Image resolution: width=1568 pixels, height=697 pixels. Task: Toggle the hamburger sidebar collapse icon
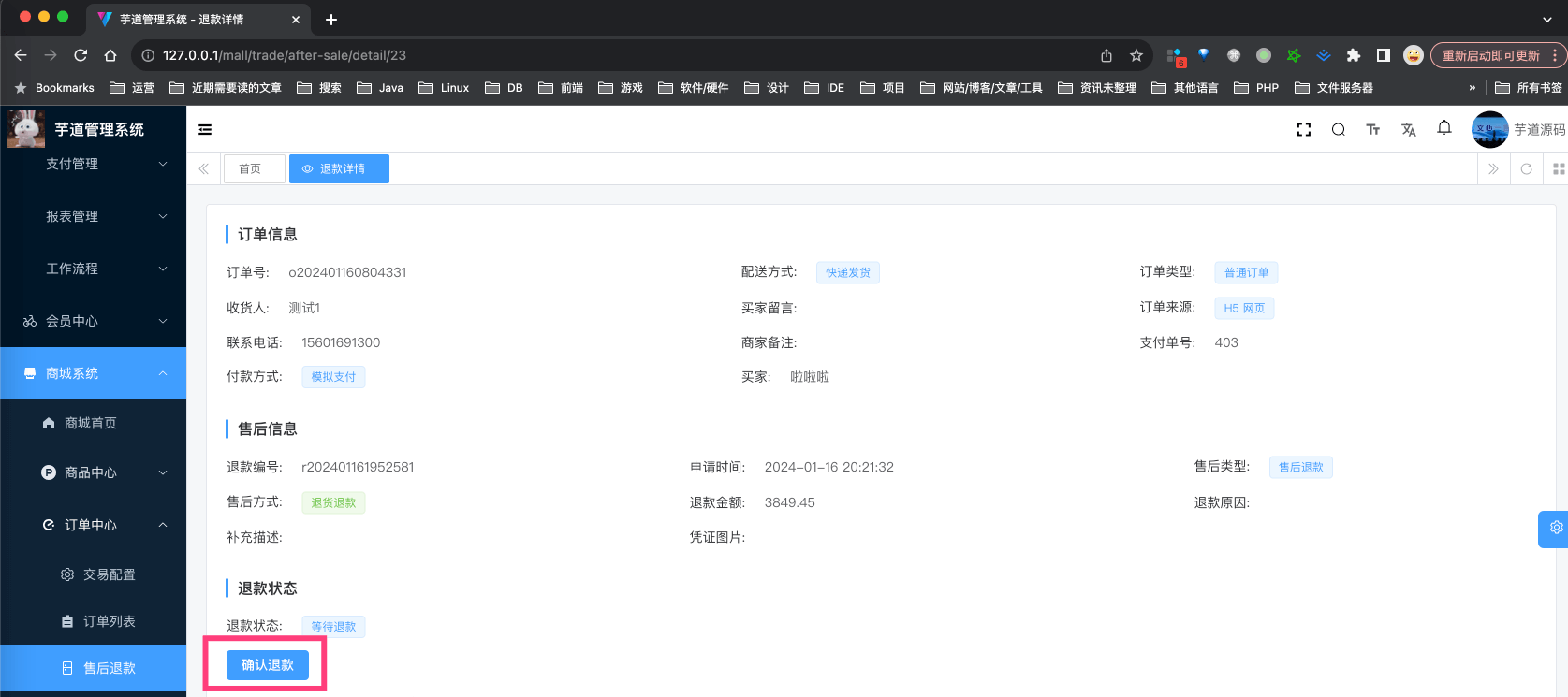(205, 130)
